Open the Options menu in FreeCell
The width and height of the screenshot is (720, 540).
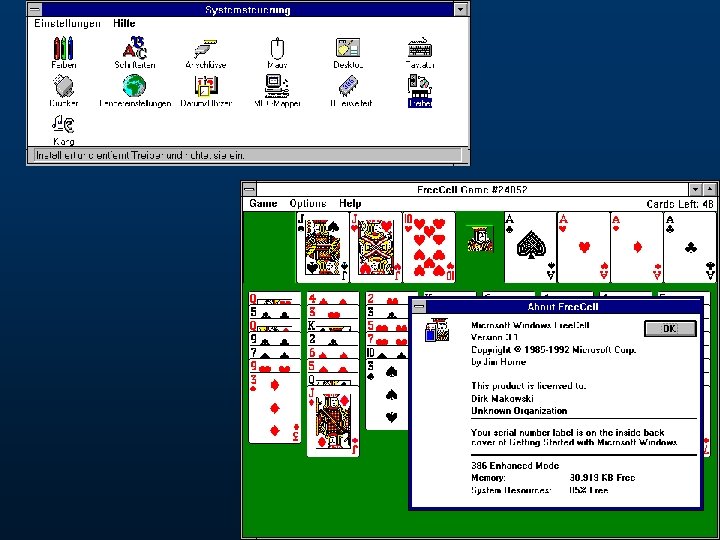pyautogui.click(x=308, y=203)
